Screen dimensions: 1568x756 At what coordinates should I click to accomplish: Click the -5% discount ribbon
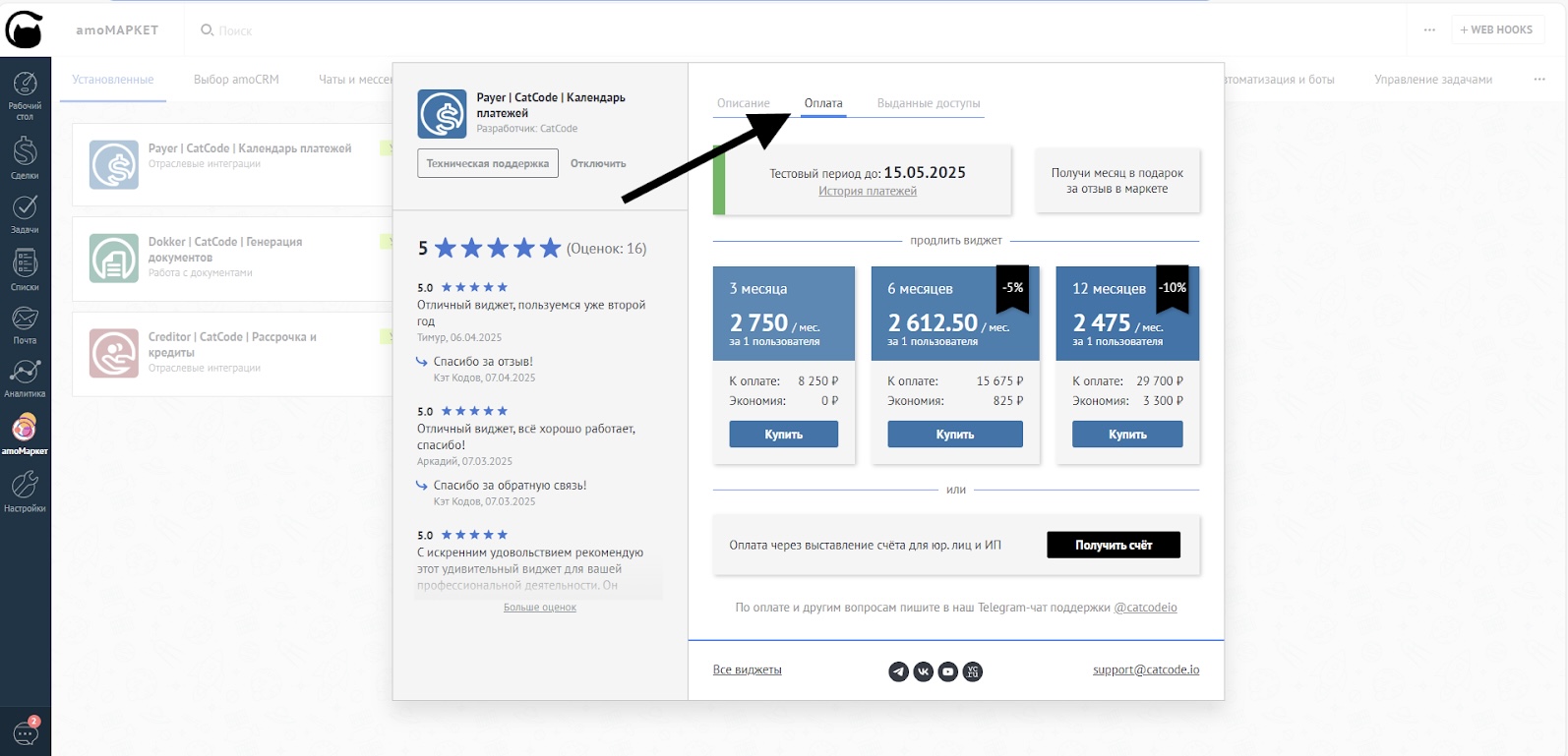[1013, 289]
